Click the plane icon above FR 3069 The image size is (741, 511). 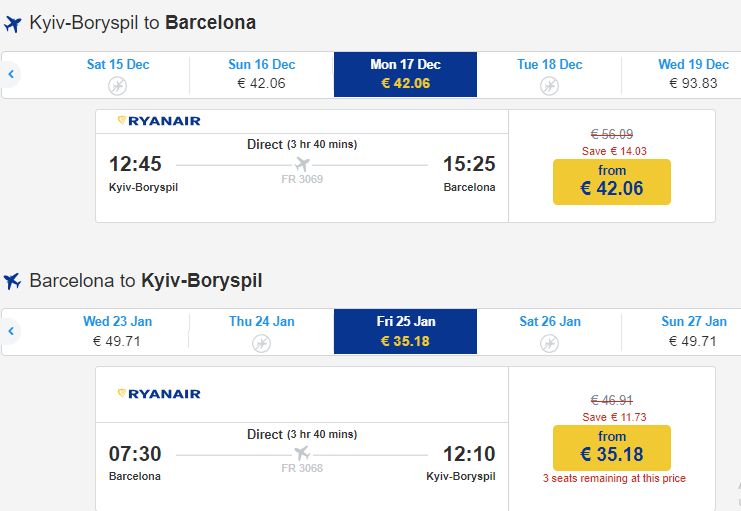click(302, 164)
